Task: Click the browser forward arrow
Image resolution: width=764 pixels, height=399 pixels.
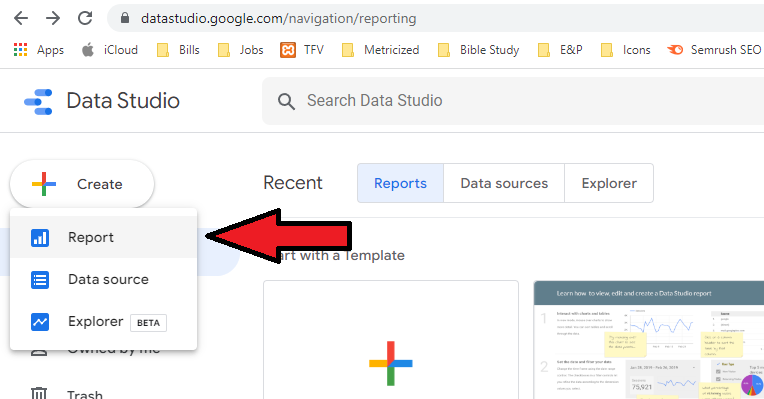Action: coord(53,19)
